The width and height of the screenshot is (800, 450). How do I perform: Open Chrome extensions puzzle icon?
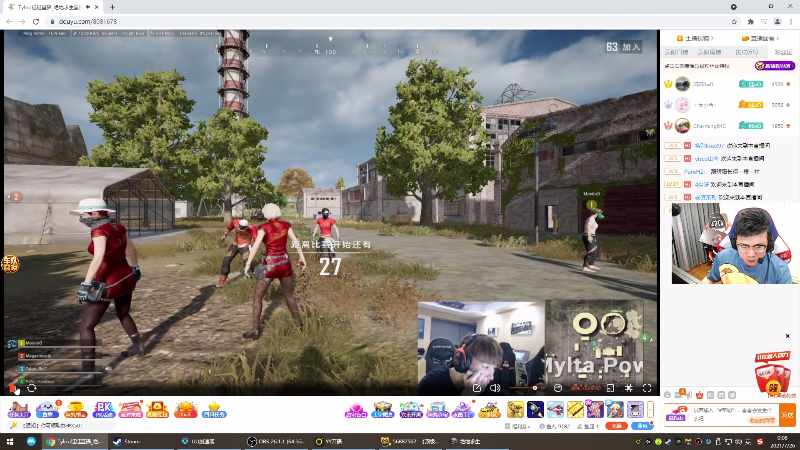(751, 21)
